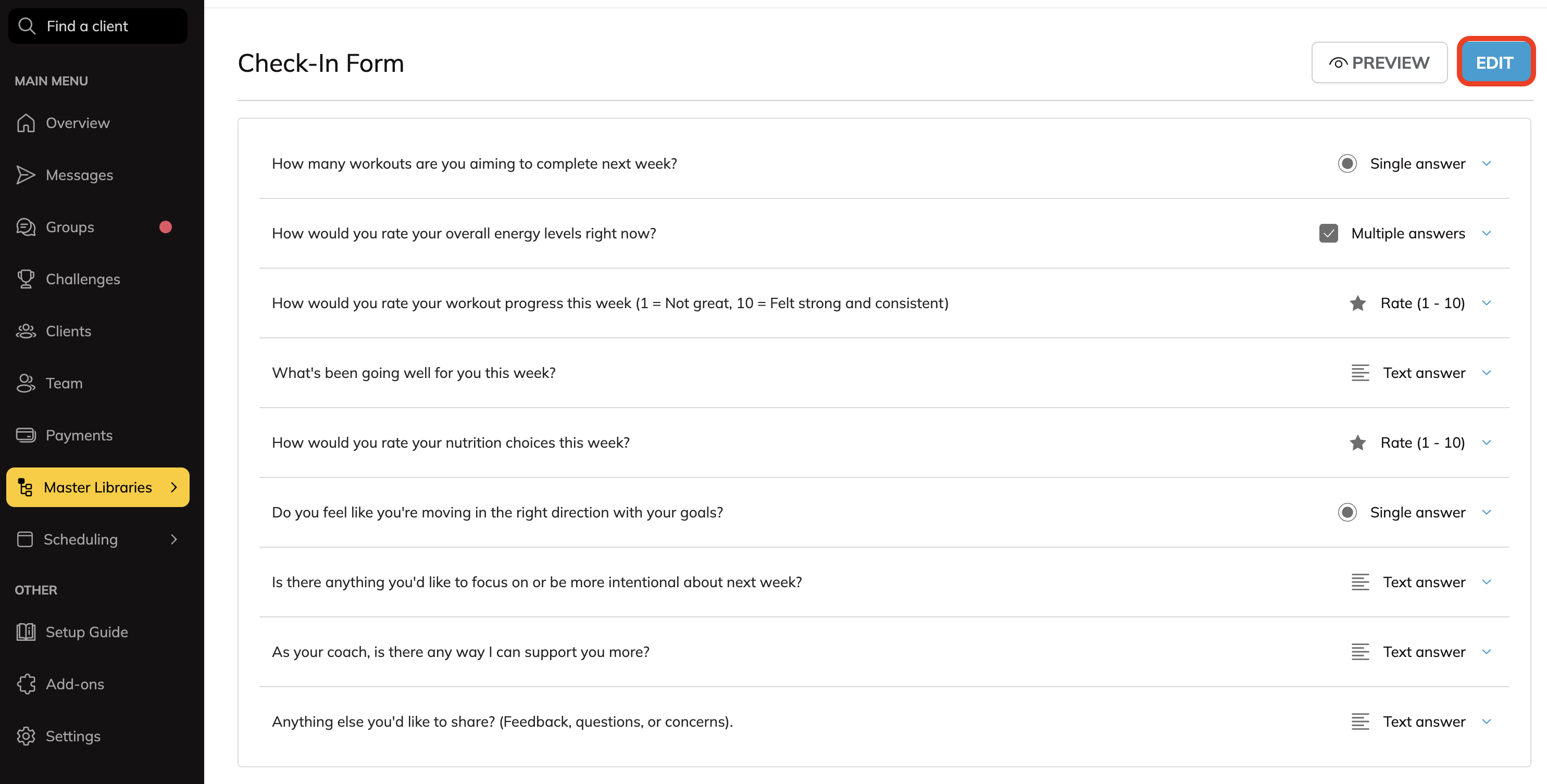Click the Overview home icon

point(26,123)
